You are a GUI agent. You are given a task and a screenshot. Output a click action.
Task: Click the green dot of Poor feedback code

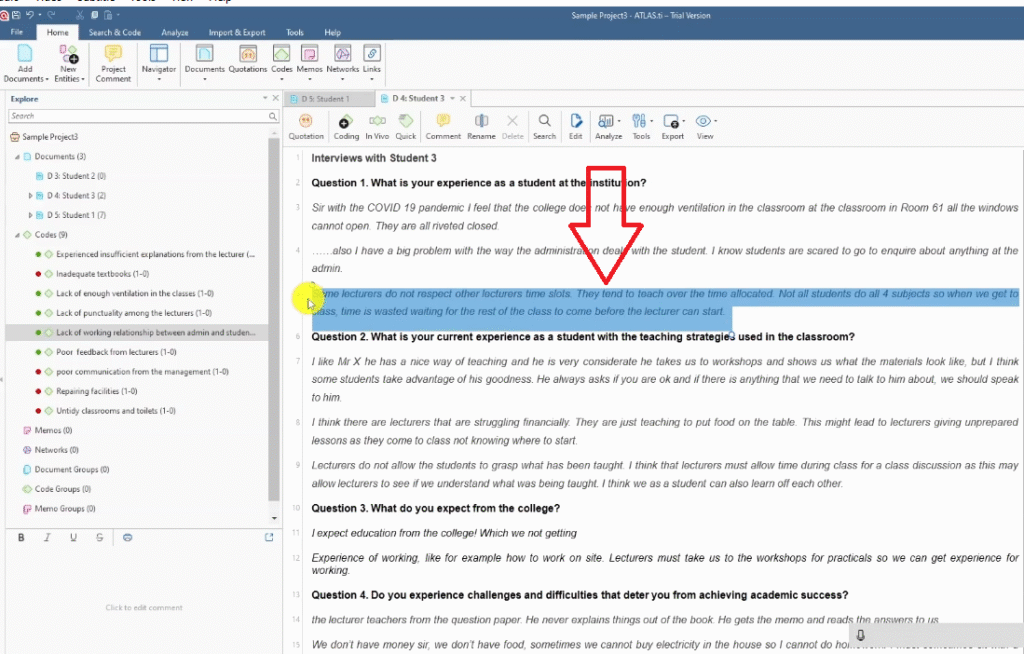tap(37, 352)
